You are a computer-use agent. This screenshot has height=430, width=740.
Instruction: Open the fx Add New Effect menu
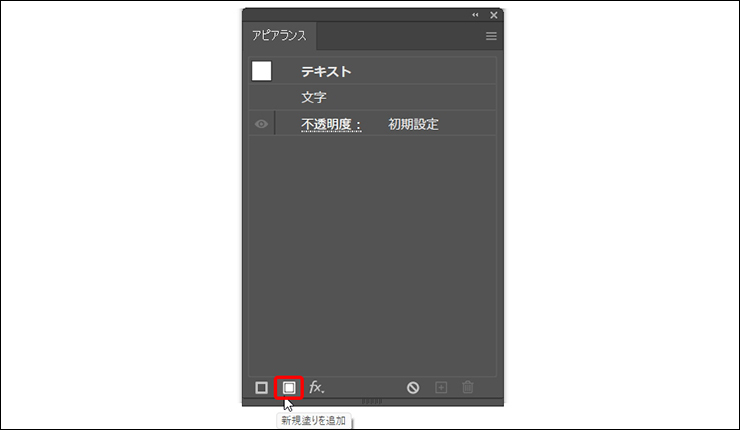click(x=317, y=387)
